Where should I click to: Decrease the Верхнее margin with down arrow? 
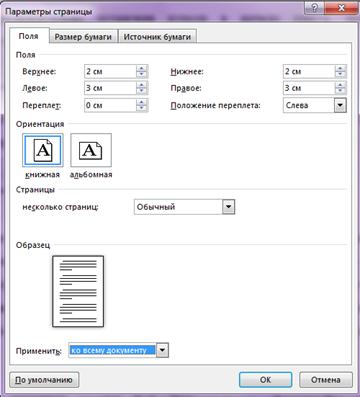click(x=142, y=75)
